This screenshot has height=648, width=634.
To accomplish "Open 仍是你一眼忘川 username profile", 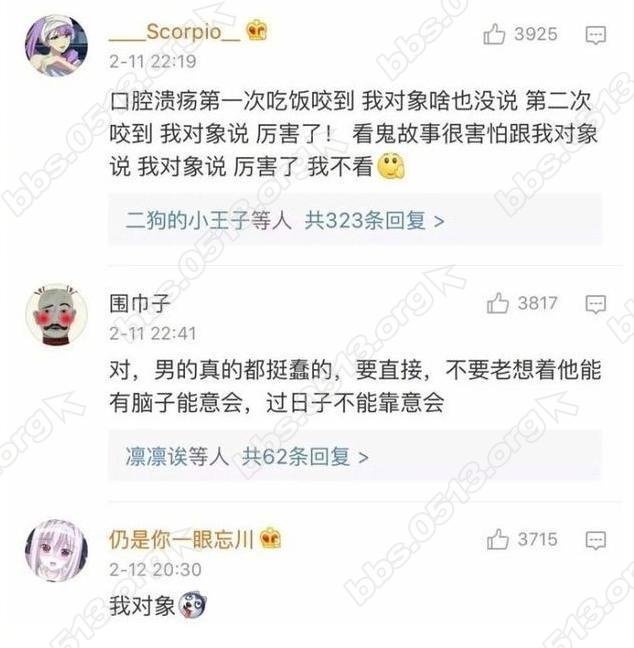I will click(x=181, y=539).
